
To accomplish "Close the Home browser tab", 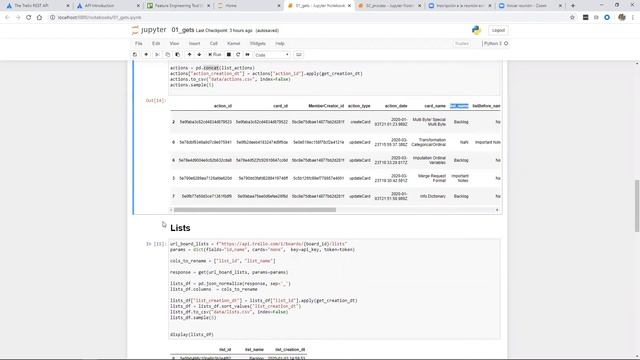I will coord(279,6).
